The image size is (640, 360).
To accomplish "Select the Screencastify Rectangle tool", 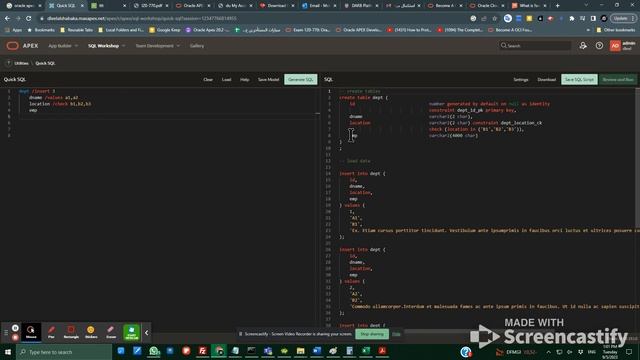I will click(71, 332).
